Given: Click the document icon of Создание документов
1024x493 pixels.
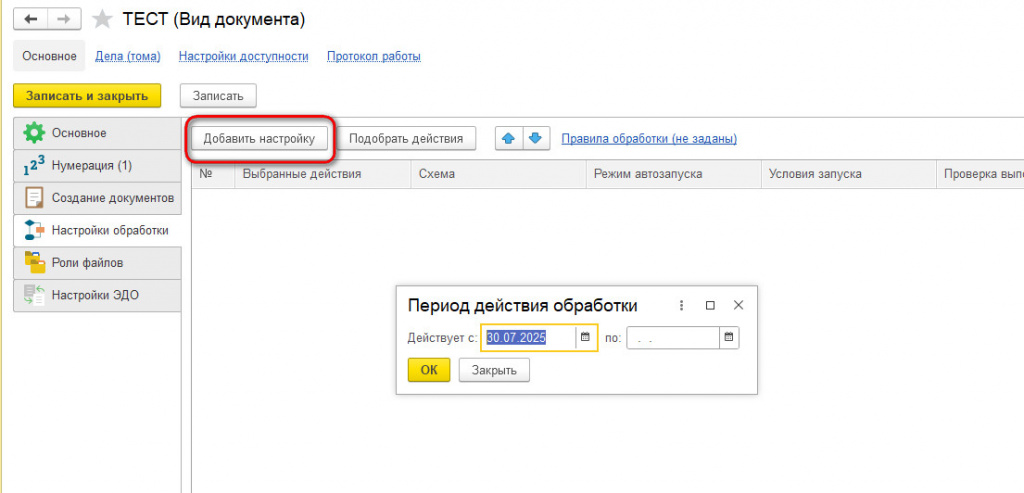Looking at the screenshot, I should pyautogui.click(x=33, y=198).
